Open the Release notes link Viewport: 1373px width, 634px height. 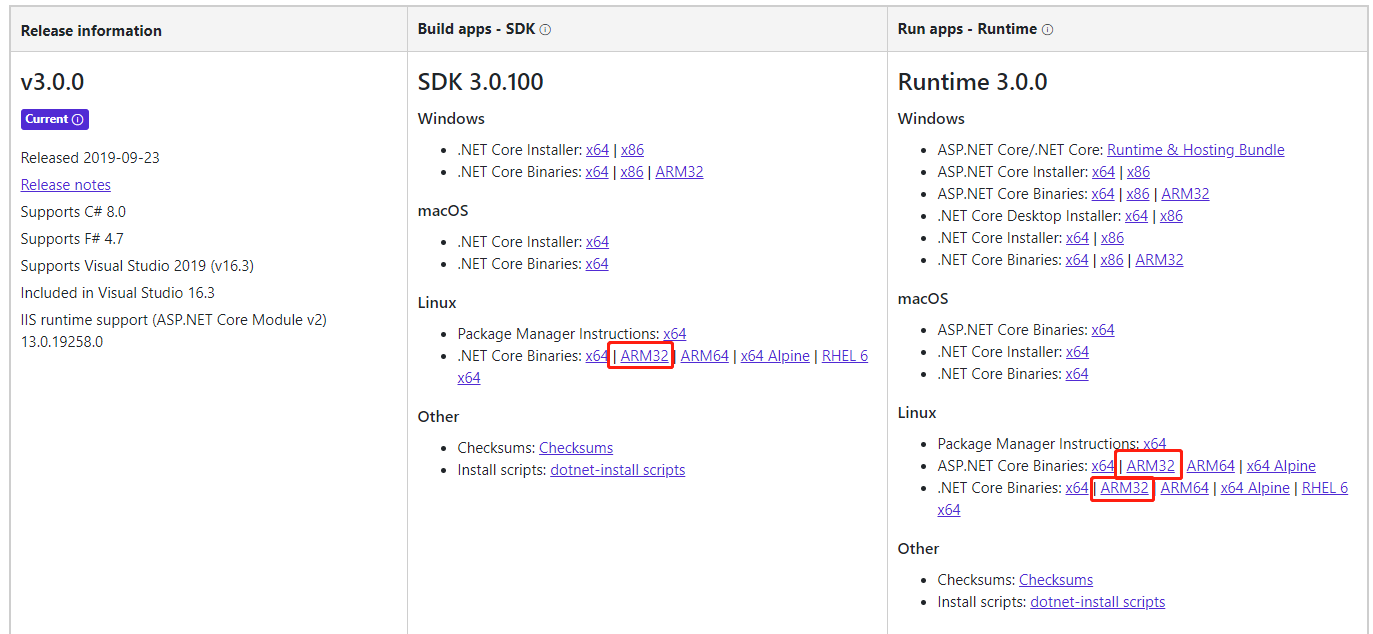click(x=66, y=185)
